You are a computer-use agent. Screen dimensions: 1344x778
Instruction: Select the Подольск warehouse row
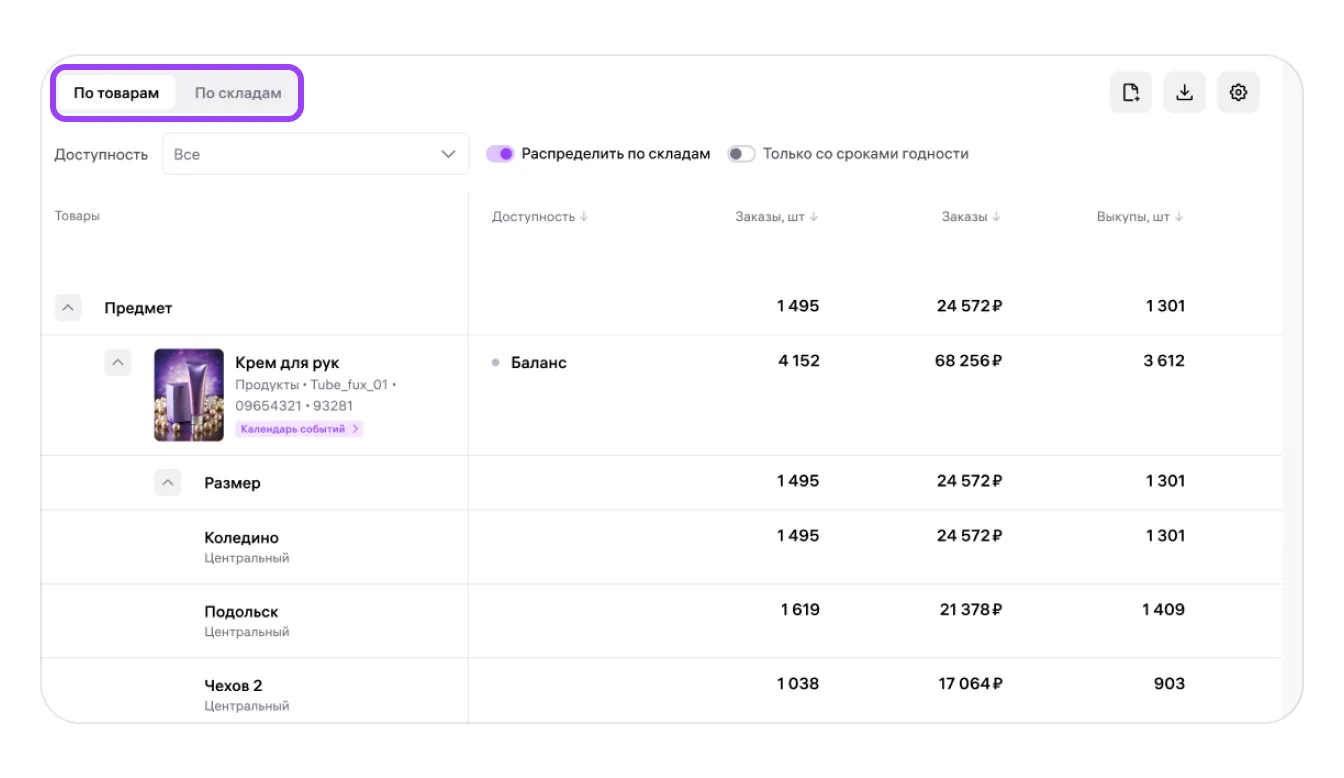point(241,612)
